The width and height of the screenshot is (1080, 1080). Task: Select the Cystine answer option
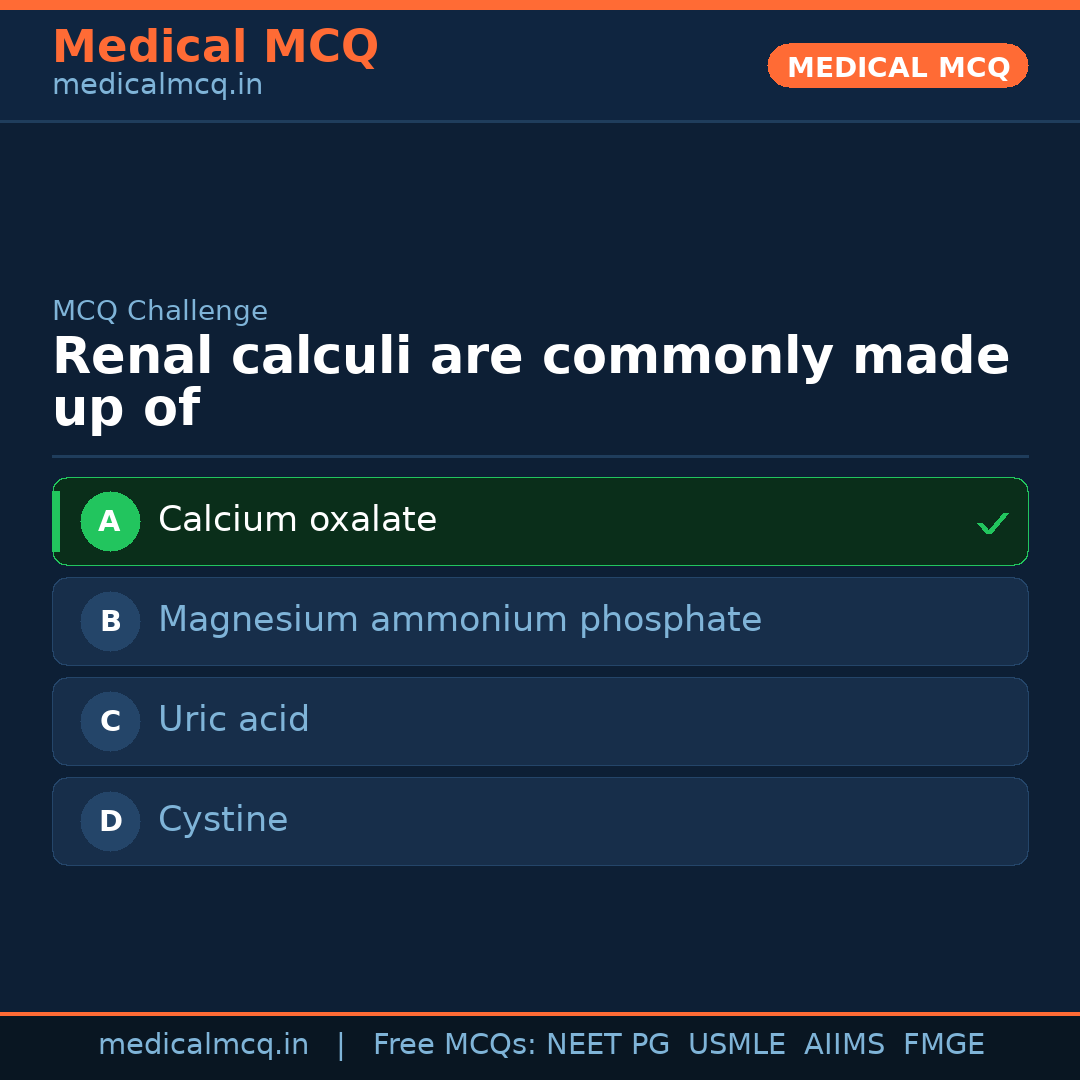[540, 821]
